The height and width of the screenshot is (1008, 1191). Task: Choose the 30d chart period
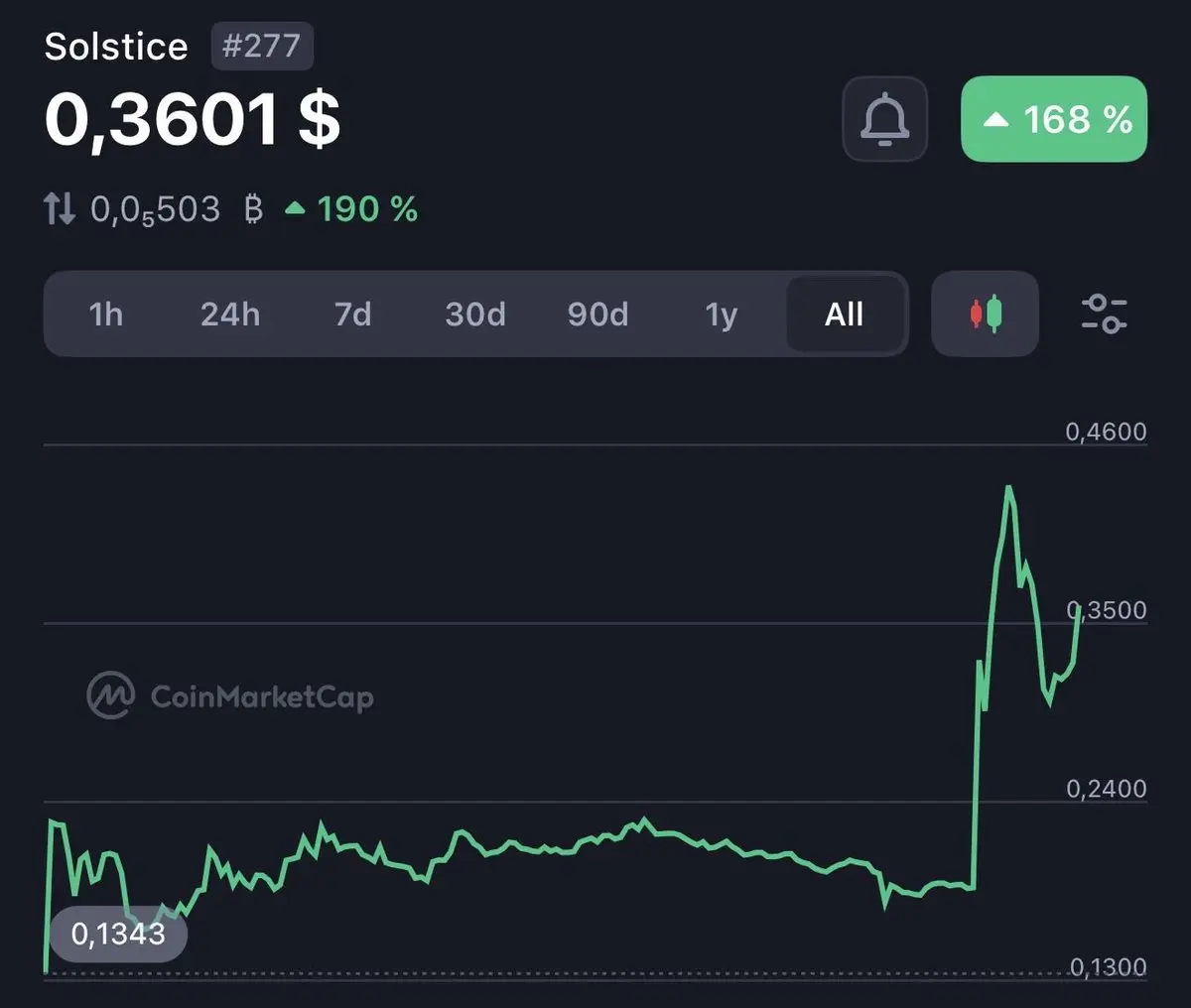[475, 315]
